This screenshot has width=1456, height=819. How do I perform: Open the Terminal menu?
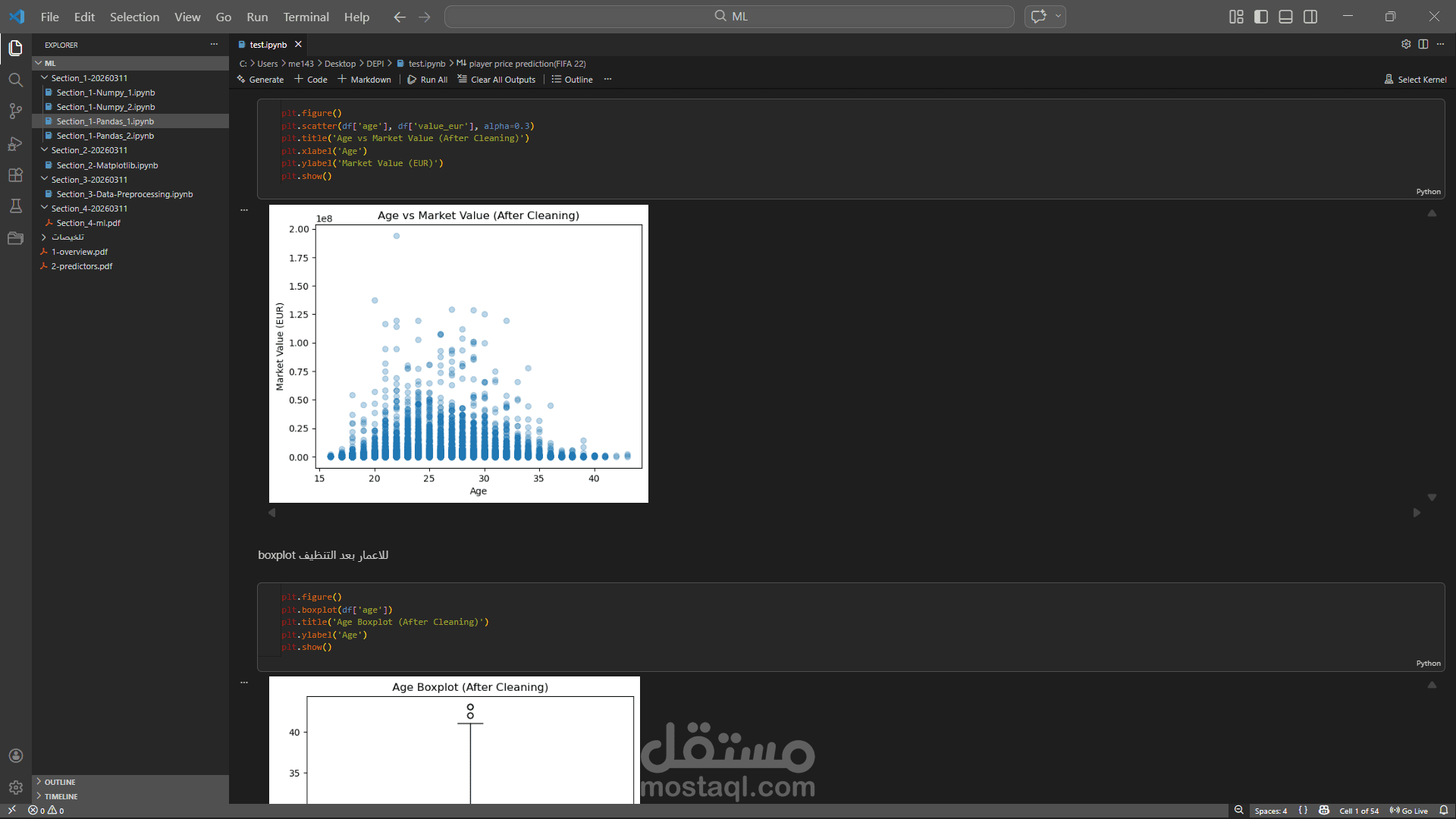click(306, 17)
